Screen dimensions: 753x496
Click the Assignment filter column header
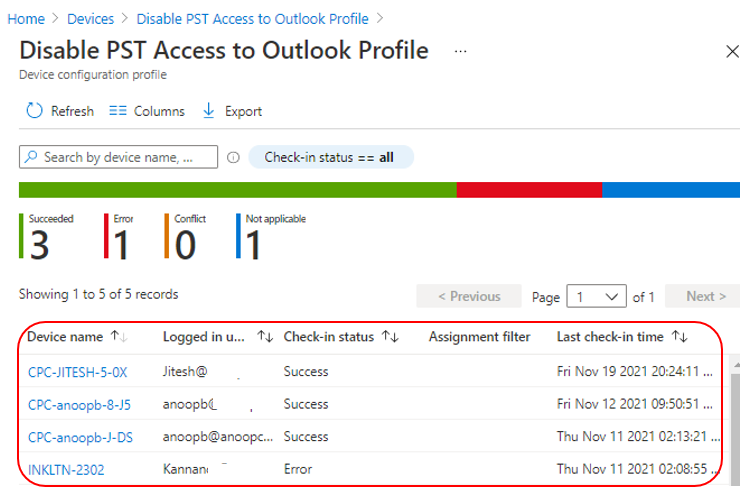point(479,337)
